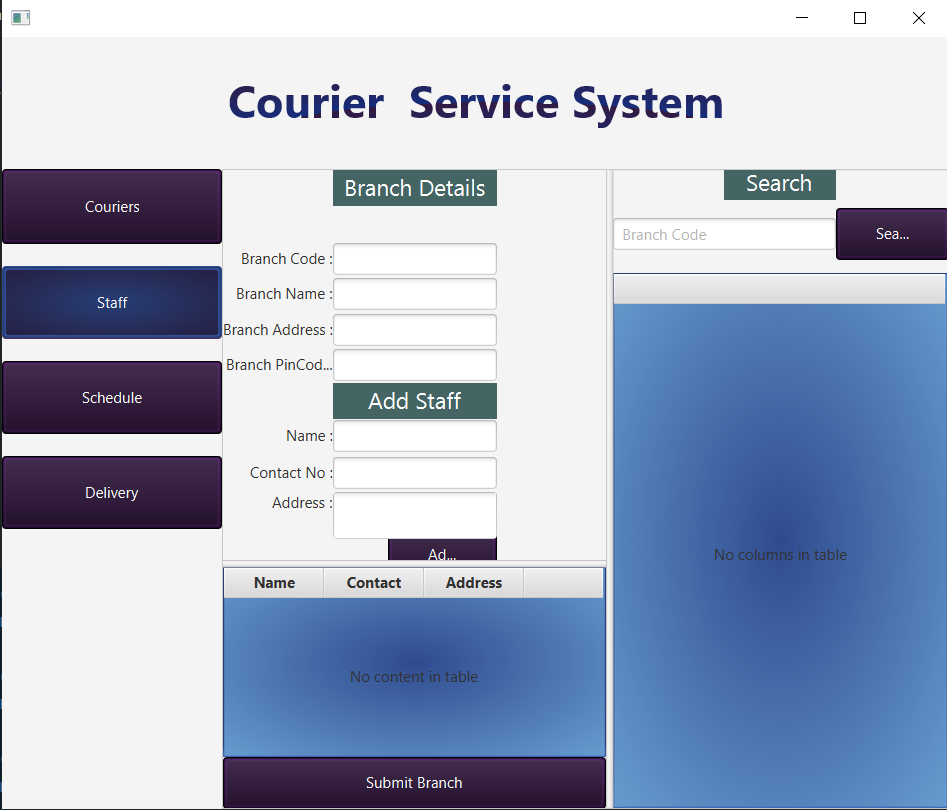Open the Delivery section
This screenshot has width=947, height=810.
click(112, 493)
